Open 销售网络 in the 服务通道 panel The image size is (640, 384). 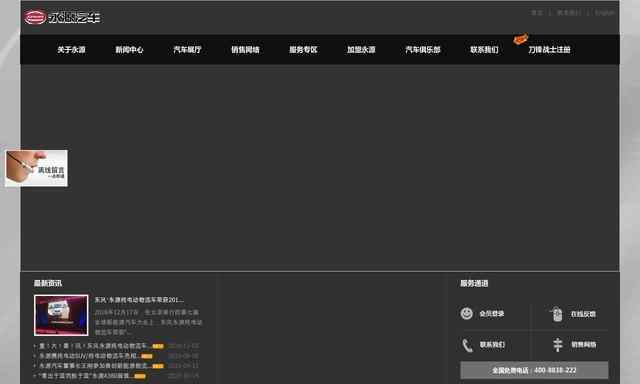[584, 345]
